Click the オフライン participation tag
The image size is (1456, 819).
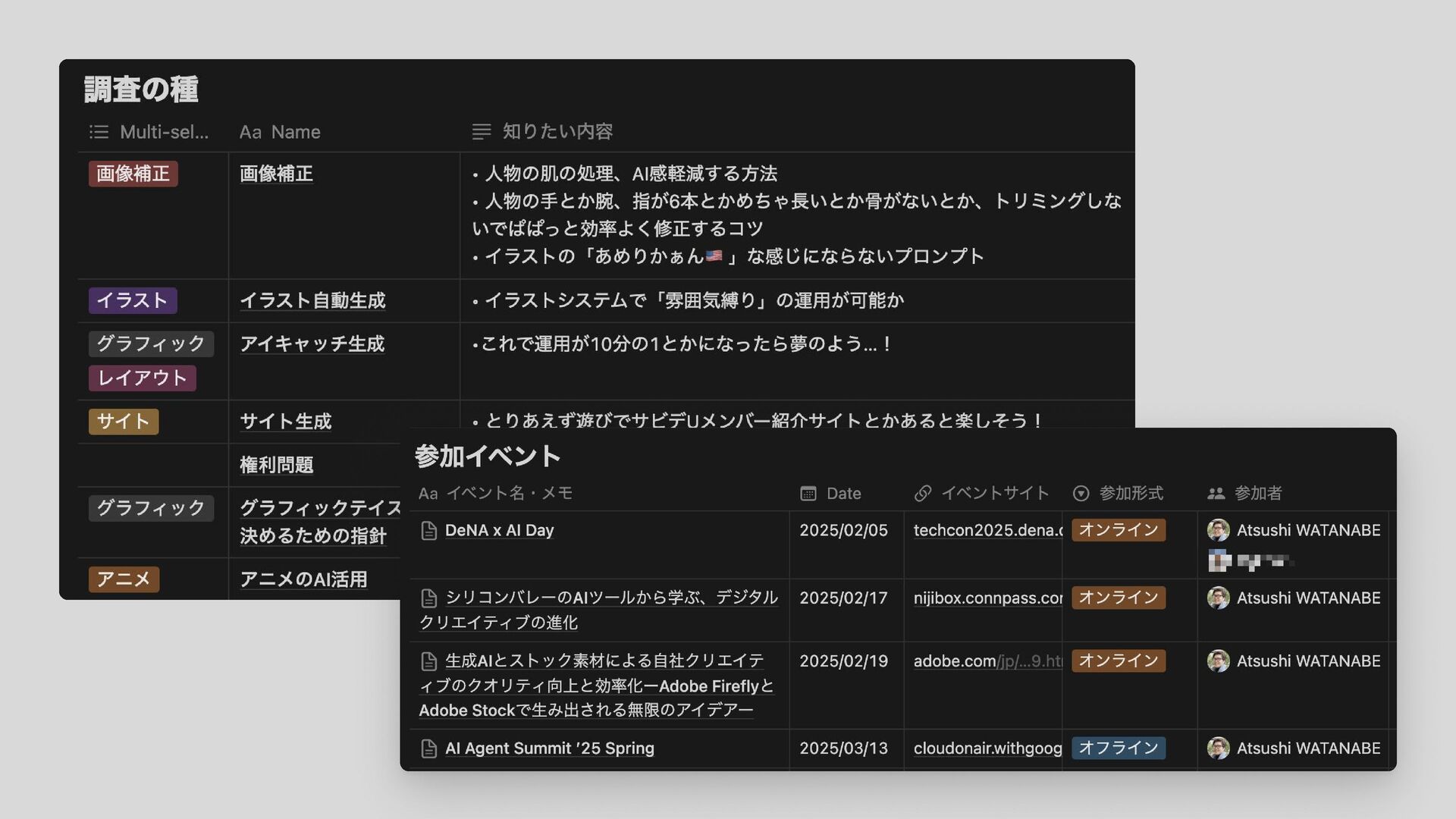point(1118,748)
